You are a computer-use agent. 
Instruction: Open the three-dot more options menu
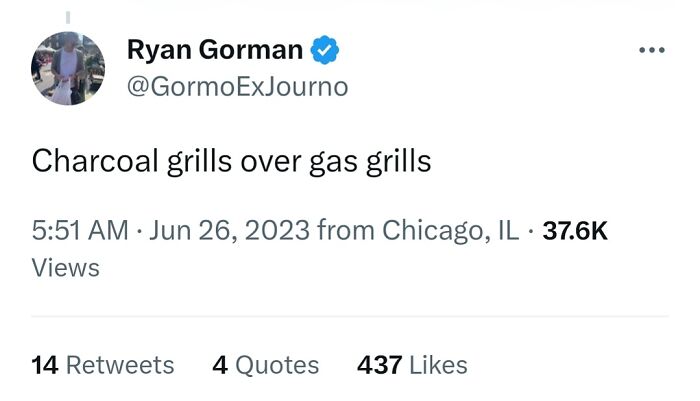pos(654,49)
